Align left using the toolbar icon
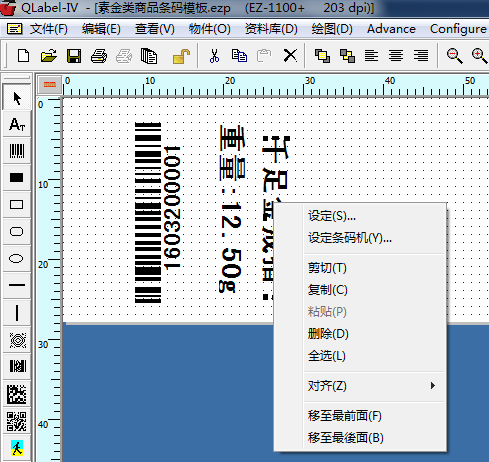 [371, 56]
